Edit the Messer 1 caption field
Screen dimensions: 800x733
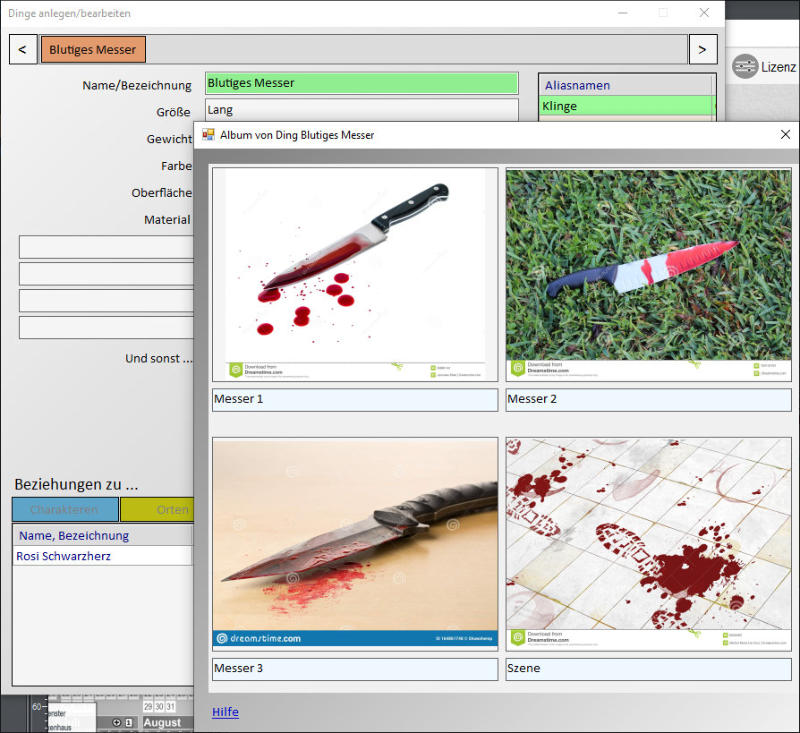click(355, 400)
